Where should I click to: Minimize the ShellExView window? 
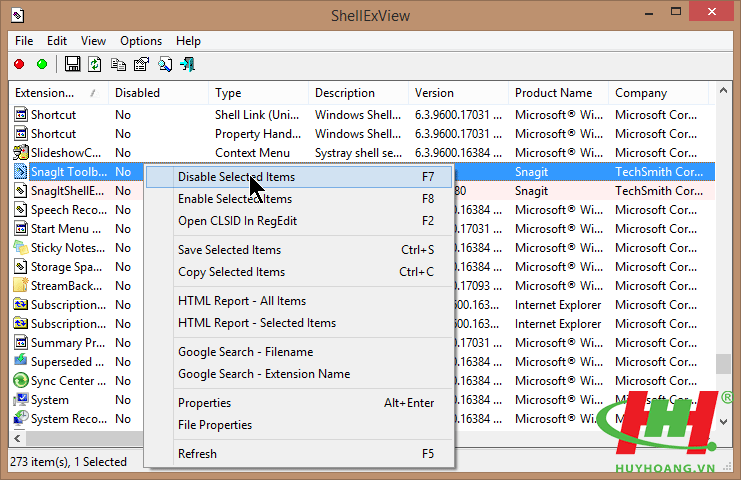[649, 13]
